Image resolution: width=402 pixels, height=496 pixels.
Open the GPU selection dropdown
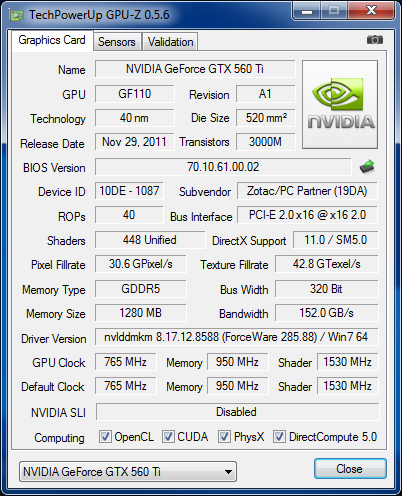point(128,472)
